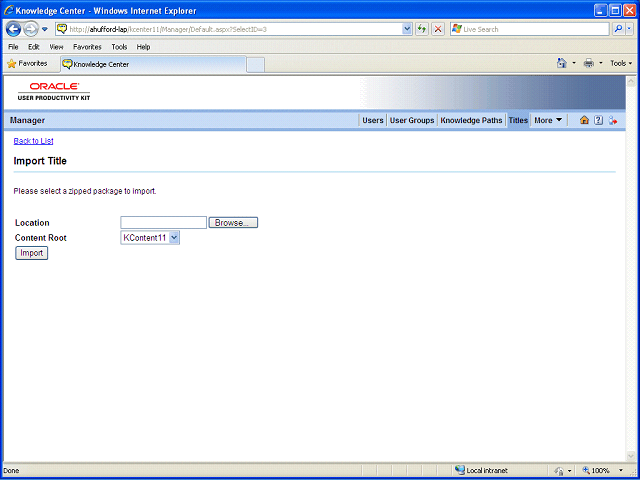Open the View menu
The image size is (640, 480).
click(x=56, y=47)
